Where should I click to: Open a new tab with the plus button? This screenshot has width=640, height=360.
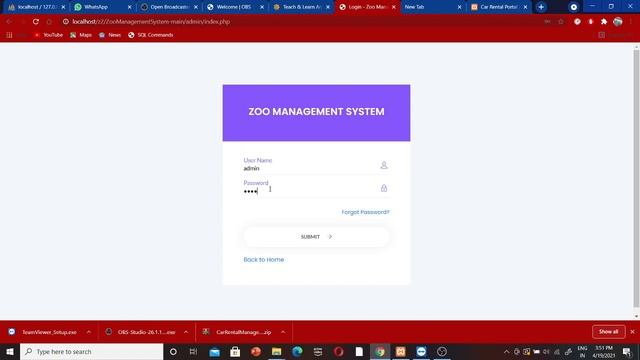point(541,7)
